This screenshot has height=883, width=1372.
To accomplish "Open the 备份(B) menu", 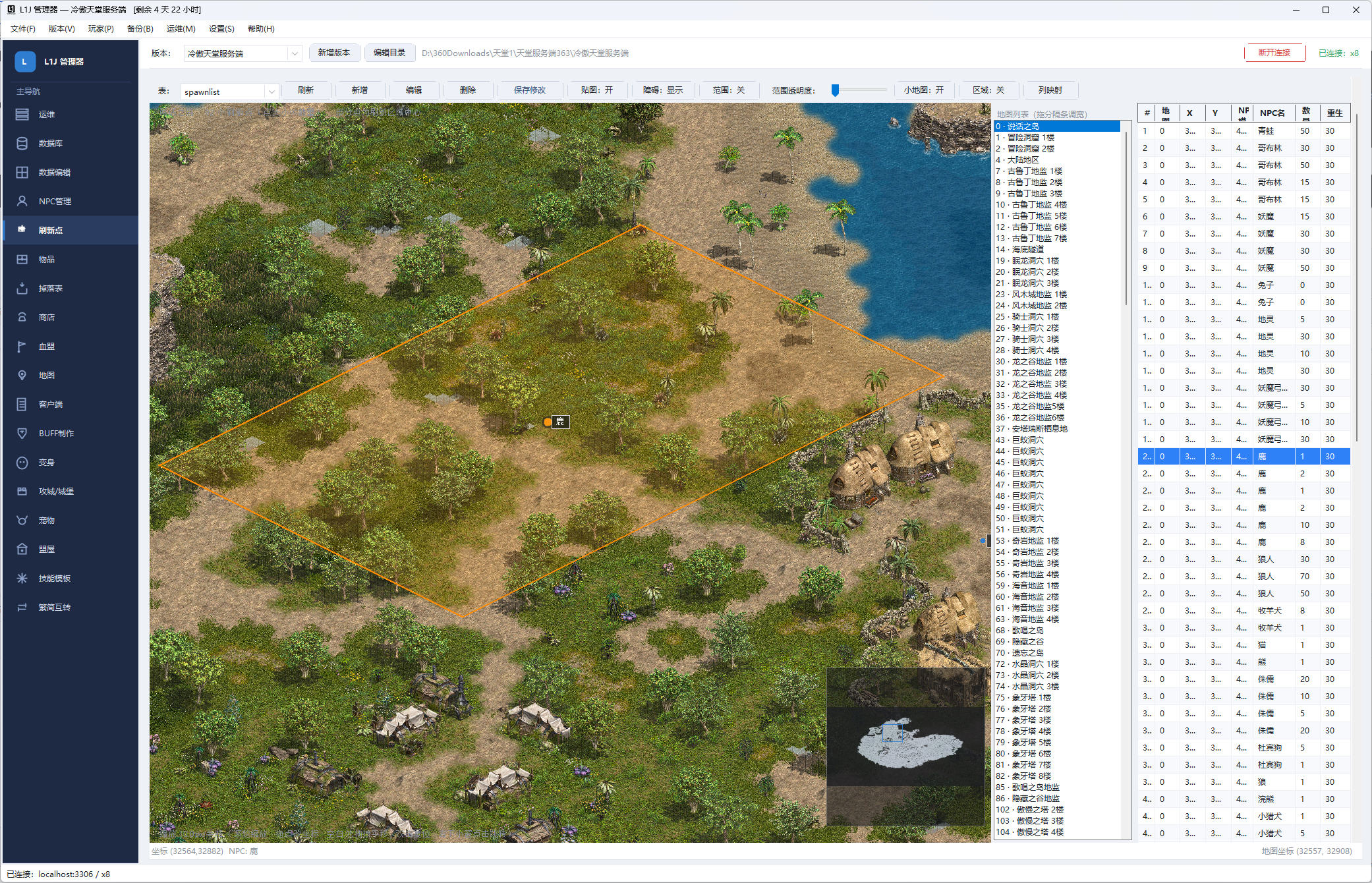I will (140, 29).
